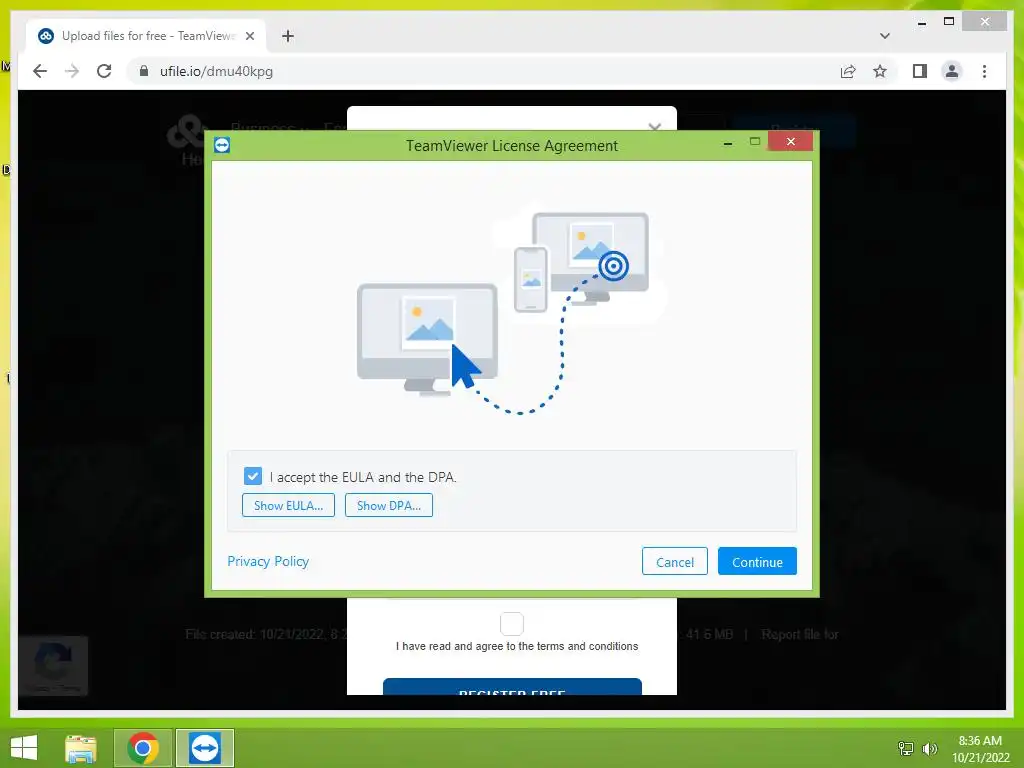Open a new Chrome tab
Screen dimensions: 1024x768
tap(288, 36)
